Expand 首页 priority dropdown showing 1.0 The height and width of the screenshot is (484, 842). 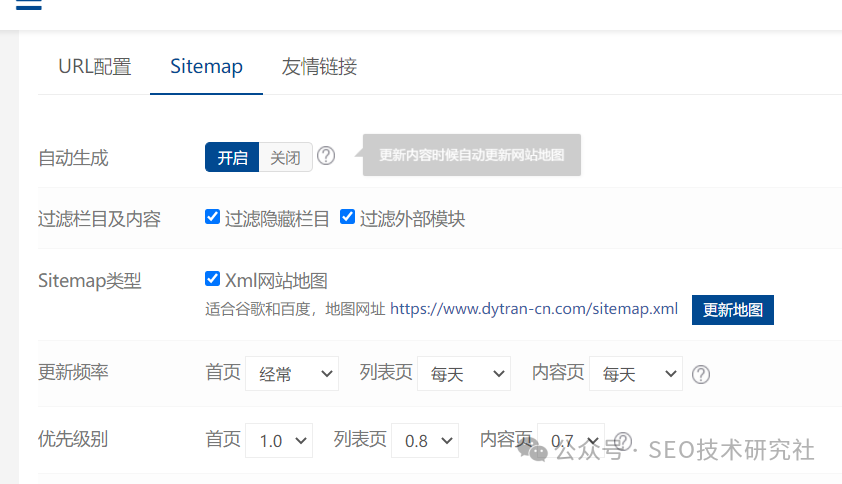tap(279, 440)
